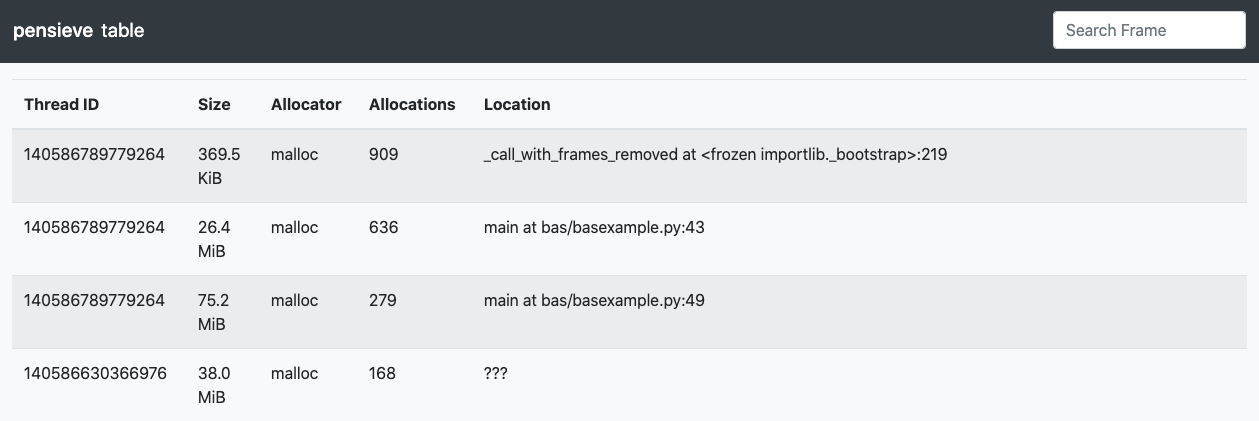Click the 26.4 MiB size cell

tap(214, 239)
